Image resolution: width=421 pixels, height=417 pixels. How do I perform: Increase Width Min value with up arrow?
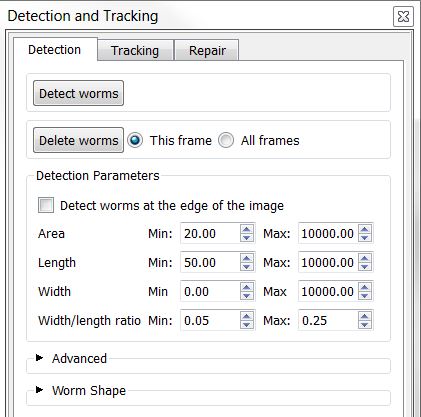click(x=247, y=287)
